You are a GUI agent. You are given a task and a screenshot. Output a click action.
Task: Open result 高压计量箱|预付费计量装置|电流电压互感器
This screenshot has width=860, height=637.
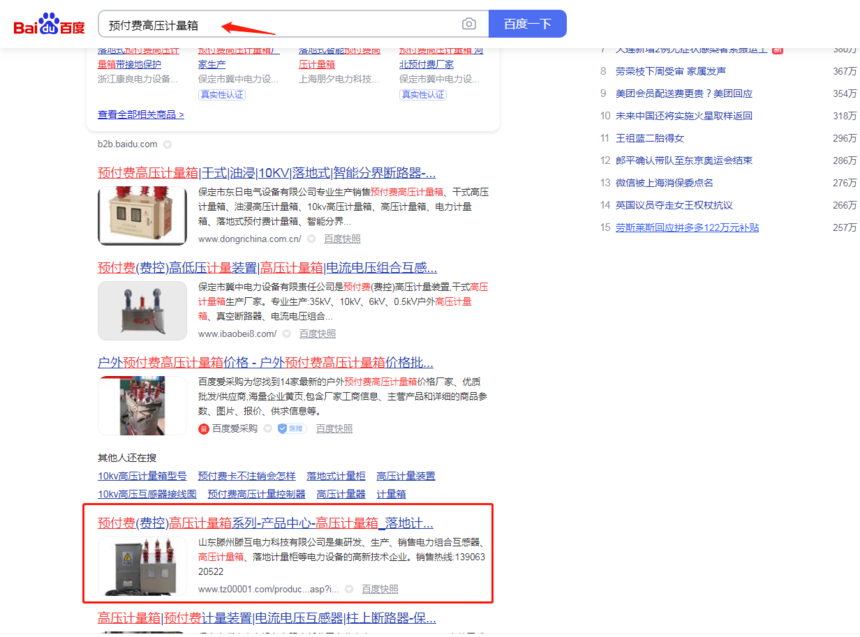(267, 618)
